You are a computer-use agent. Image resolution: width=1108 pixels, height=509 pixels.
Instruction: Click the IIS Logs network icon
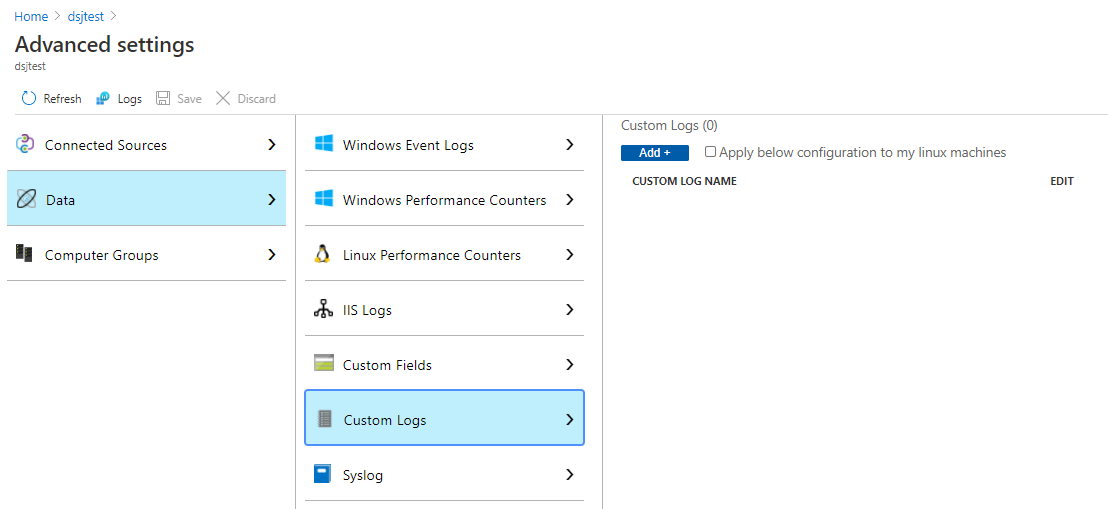(x=323, y=310)
